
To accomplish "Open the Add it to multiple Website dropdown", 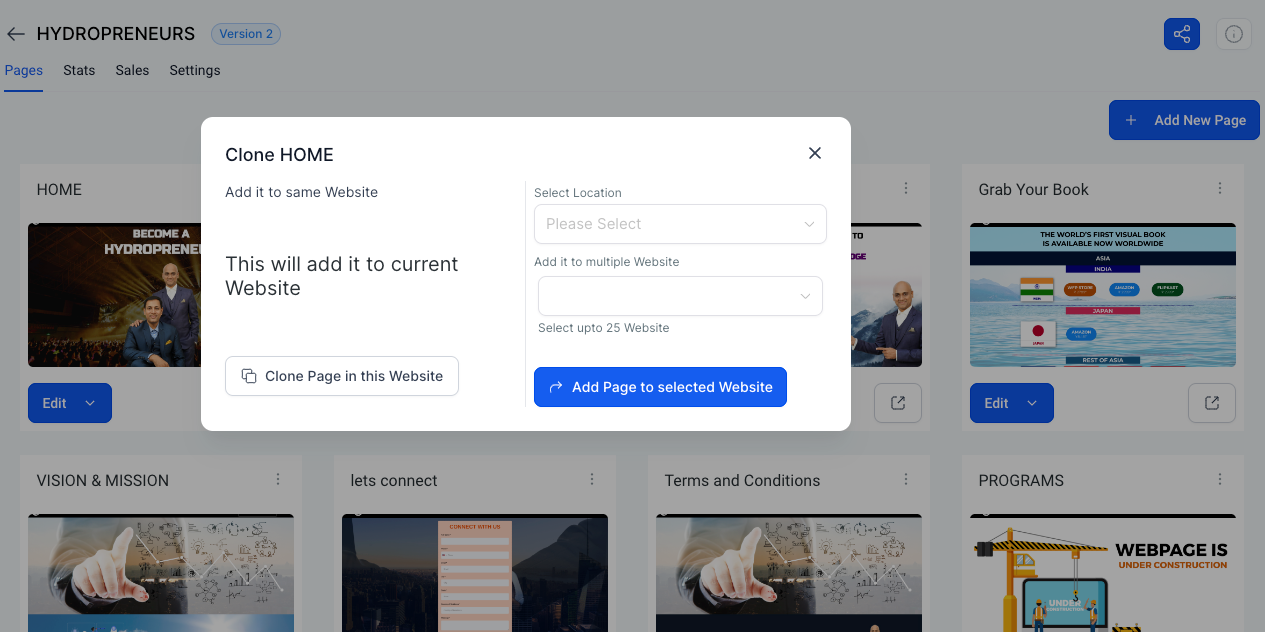I will point(680,296).
